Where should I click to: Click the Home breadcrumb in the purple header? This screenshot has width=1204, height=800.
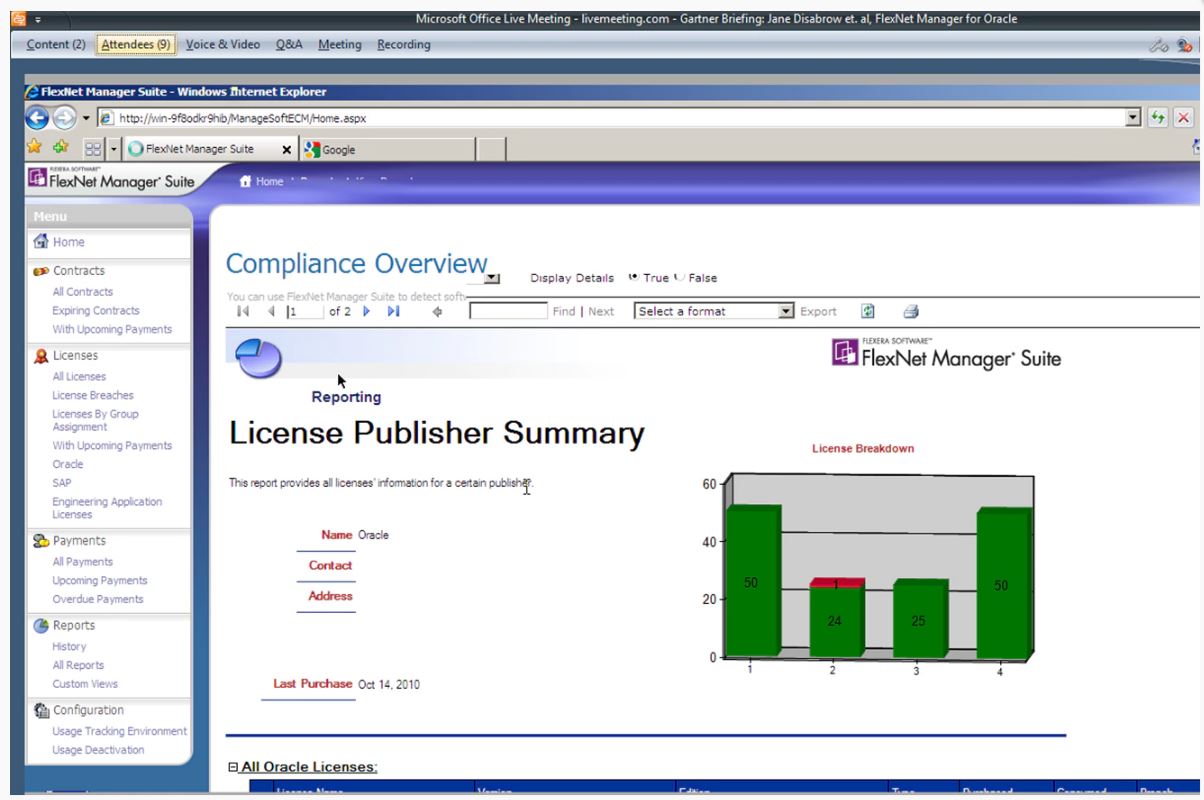pyautogui.click(x=262, y=181)
